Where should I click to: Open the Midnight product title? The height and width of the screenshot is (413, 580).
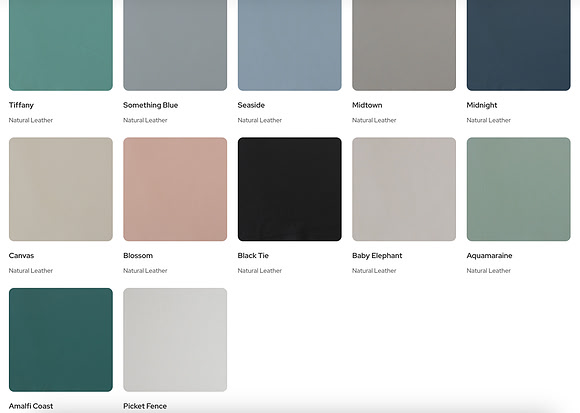tap(482, 105)
